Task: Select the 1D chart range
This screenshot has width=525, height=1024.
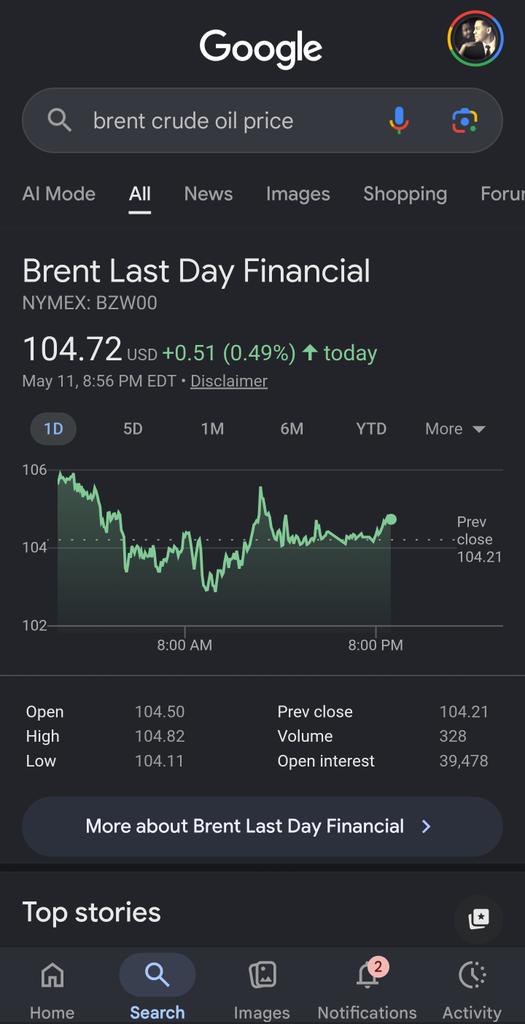Action: [54, 429]
